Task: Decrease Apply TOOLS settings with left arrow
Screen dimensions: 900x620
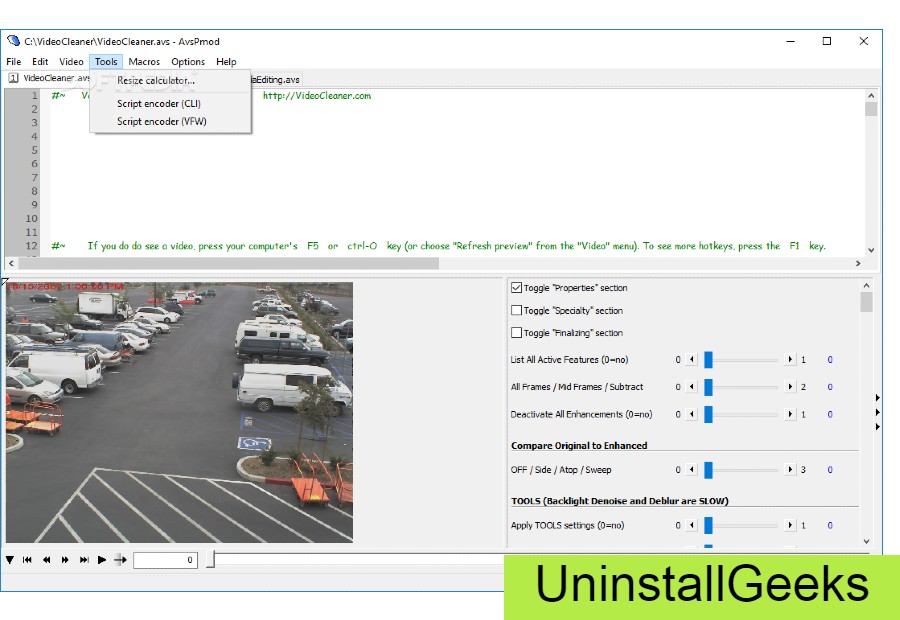Action: pyautogui.click(x=692, y=525)
